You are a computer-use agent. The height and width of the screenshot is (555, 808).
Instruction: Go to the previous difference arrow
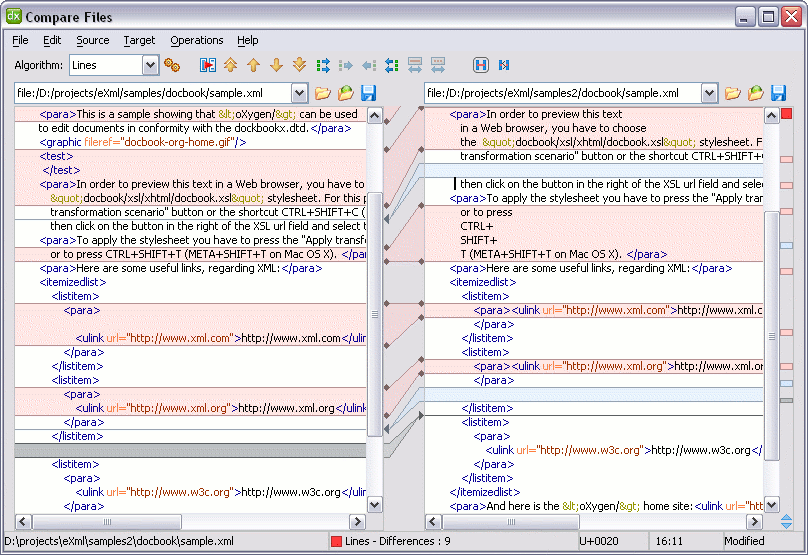coord(254,65)
